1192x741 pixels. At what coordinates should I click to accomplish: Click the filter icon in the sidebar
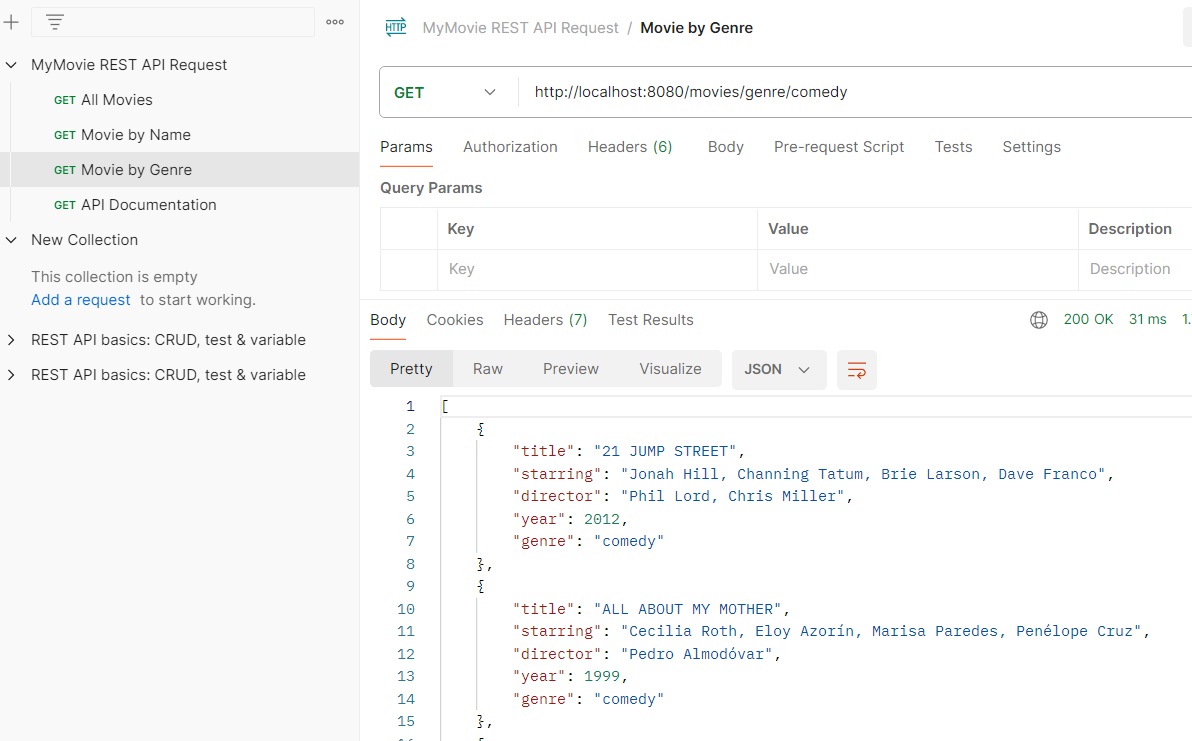coord(55,22)
